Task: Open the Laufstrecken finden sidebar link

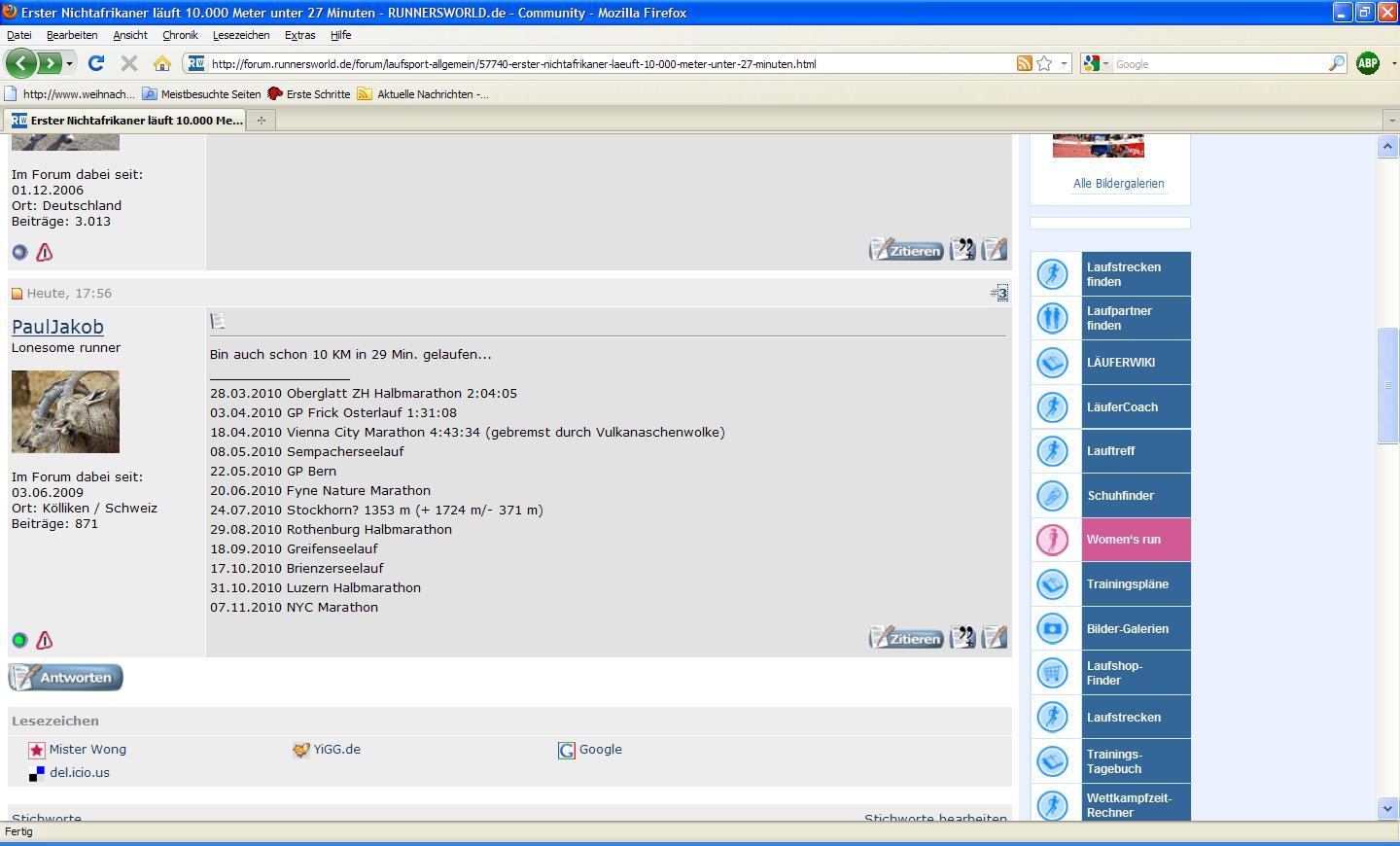Action: click(1124, 274)
